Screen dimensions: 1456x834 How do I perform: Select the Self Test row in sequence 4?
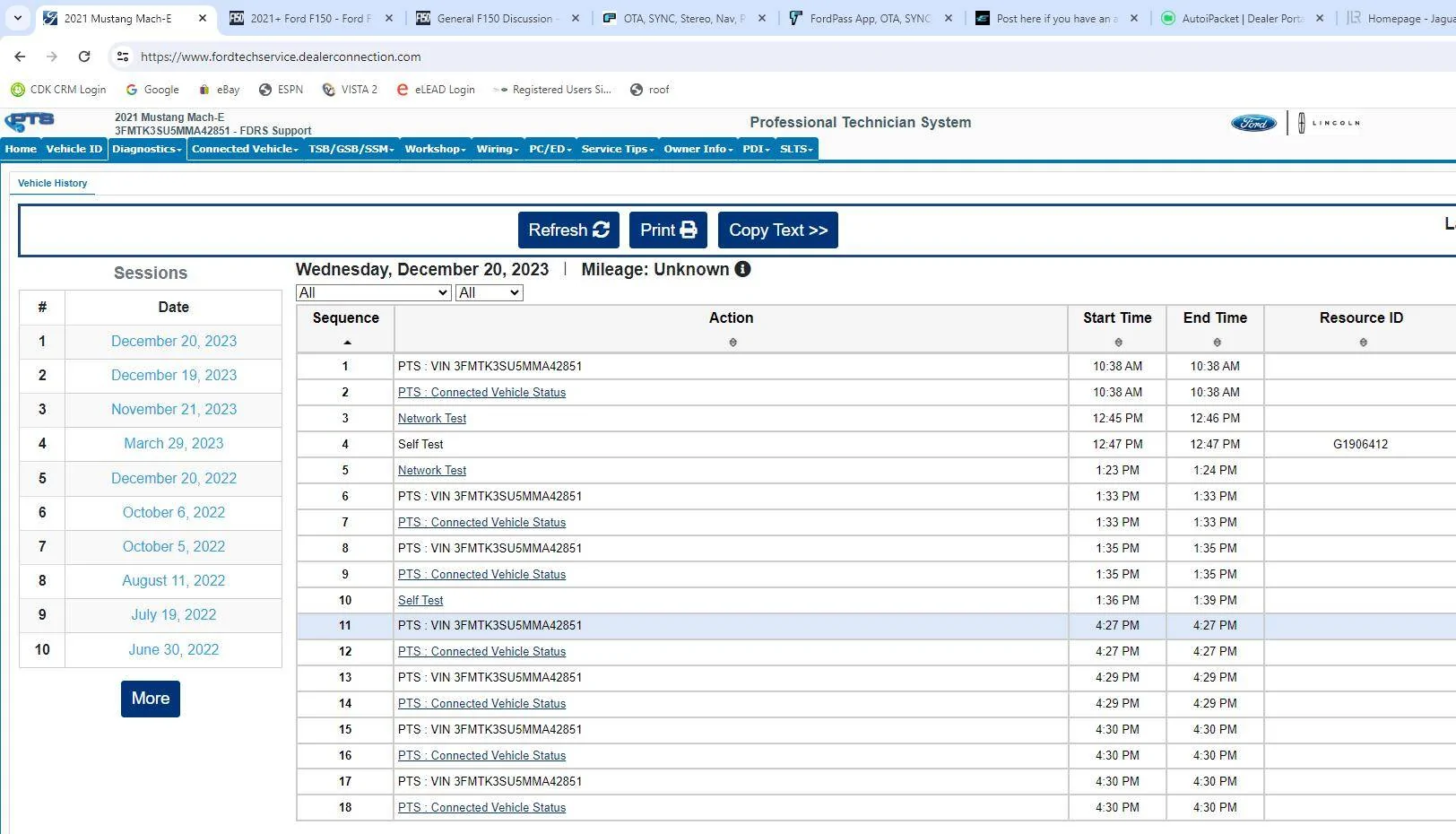click(876, 444)
